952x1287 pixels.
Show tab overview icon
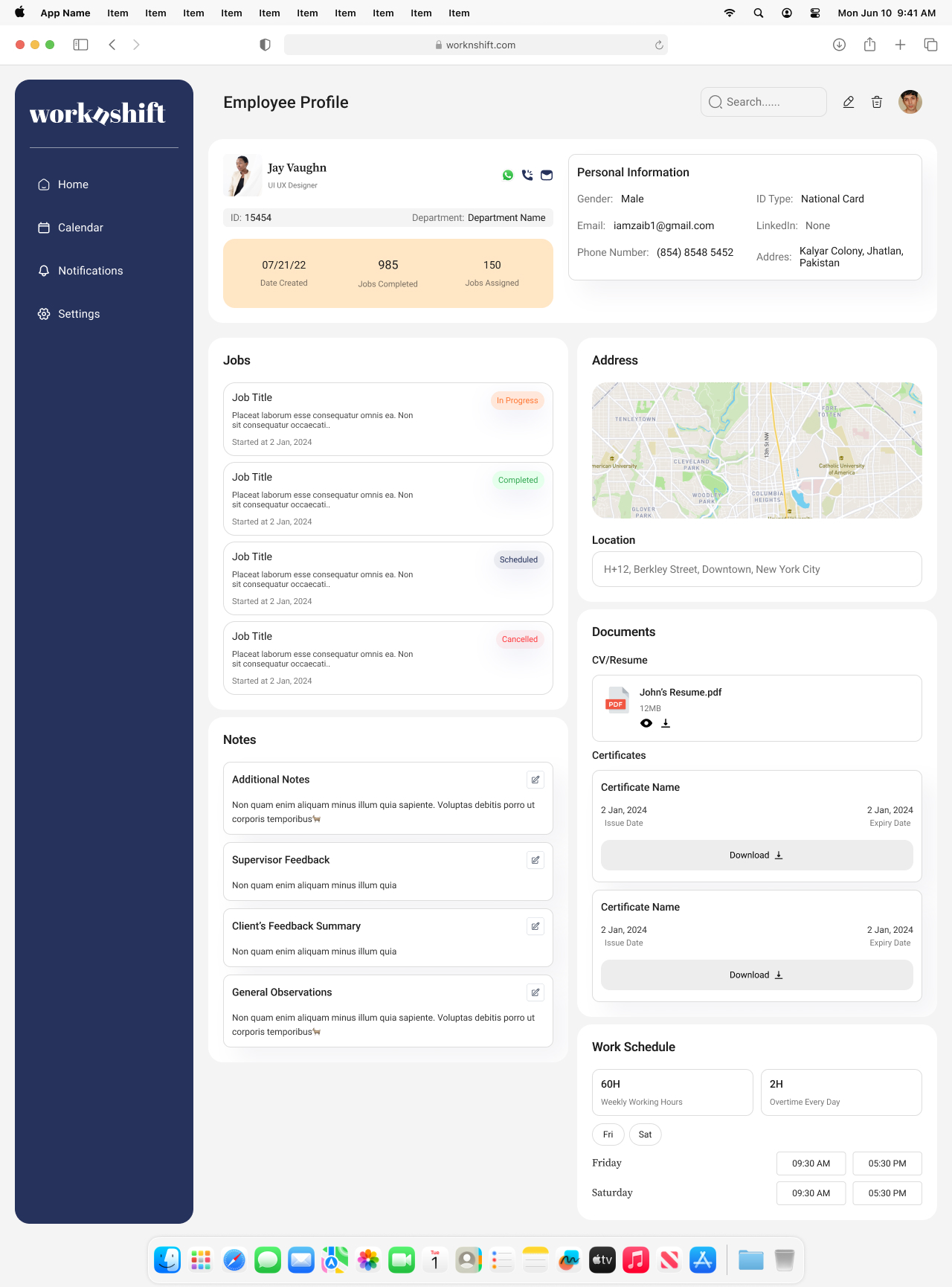pos(930,45)
